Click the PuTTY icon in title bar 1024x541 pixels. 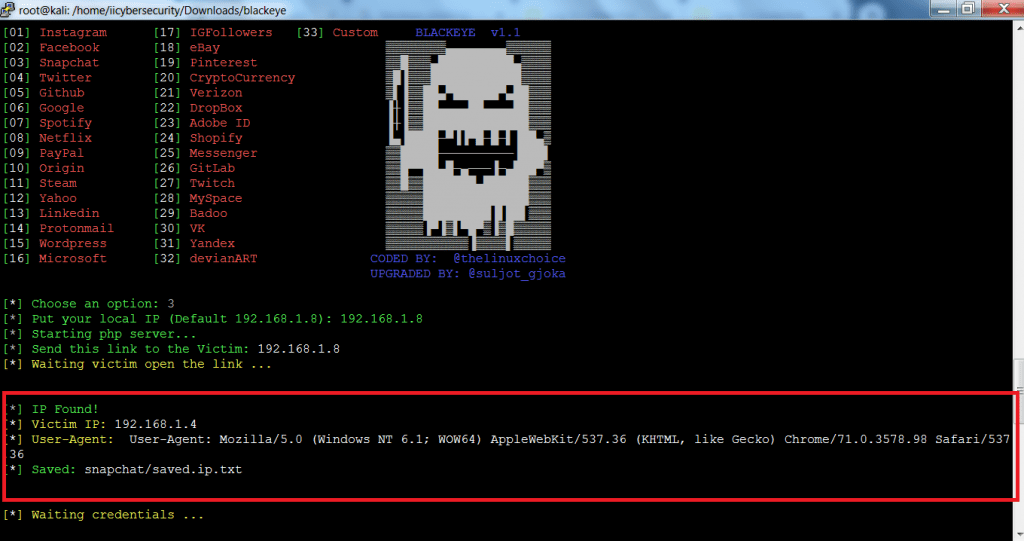pos(7,9)
